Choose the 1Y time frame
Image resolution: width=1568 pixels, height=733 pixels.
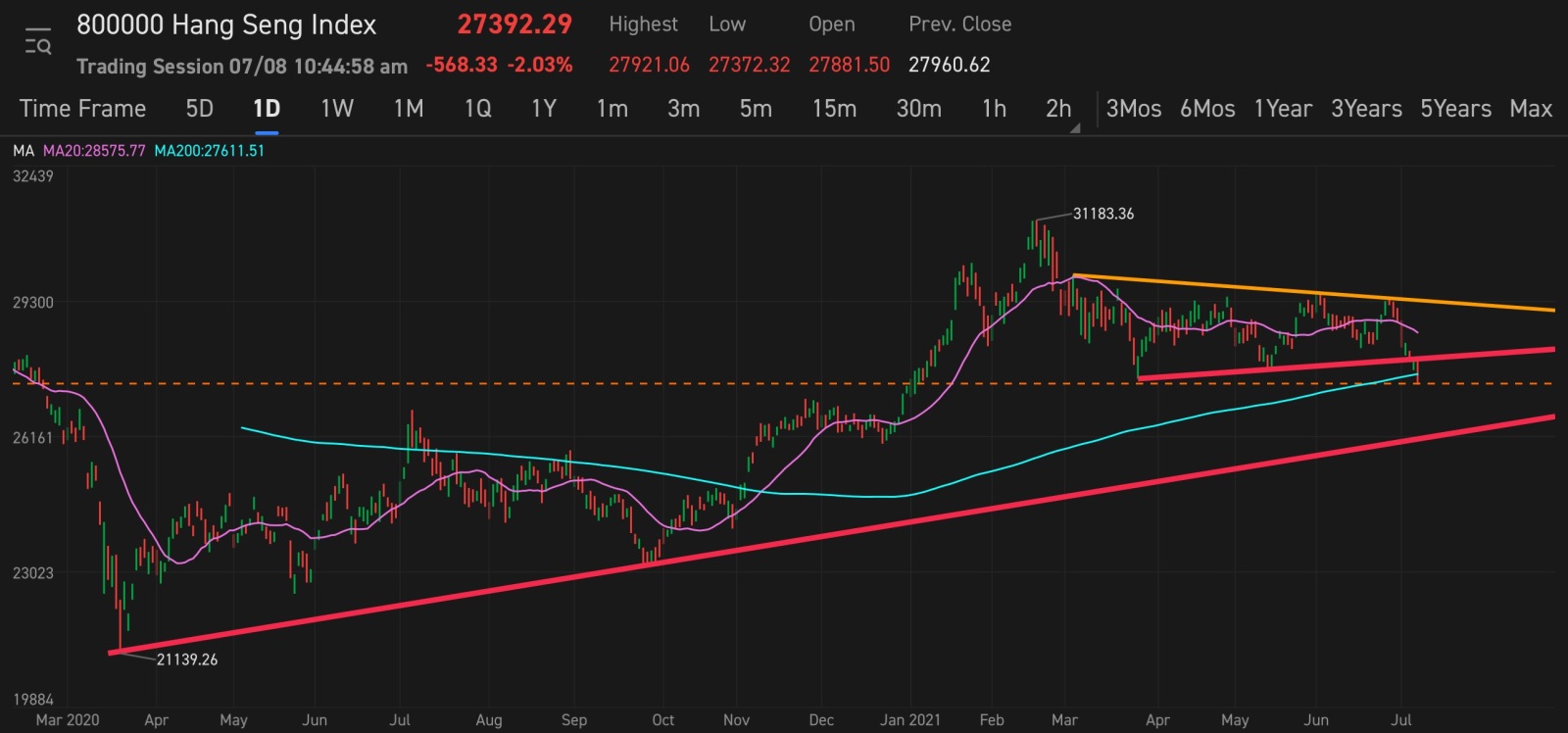click(544, 109)
